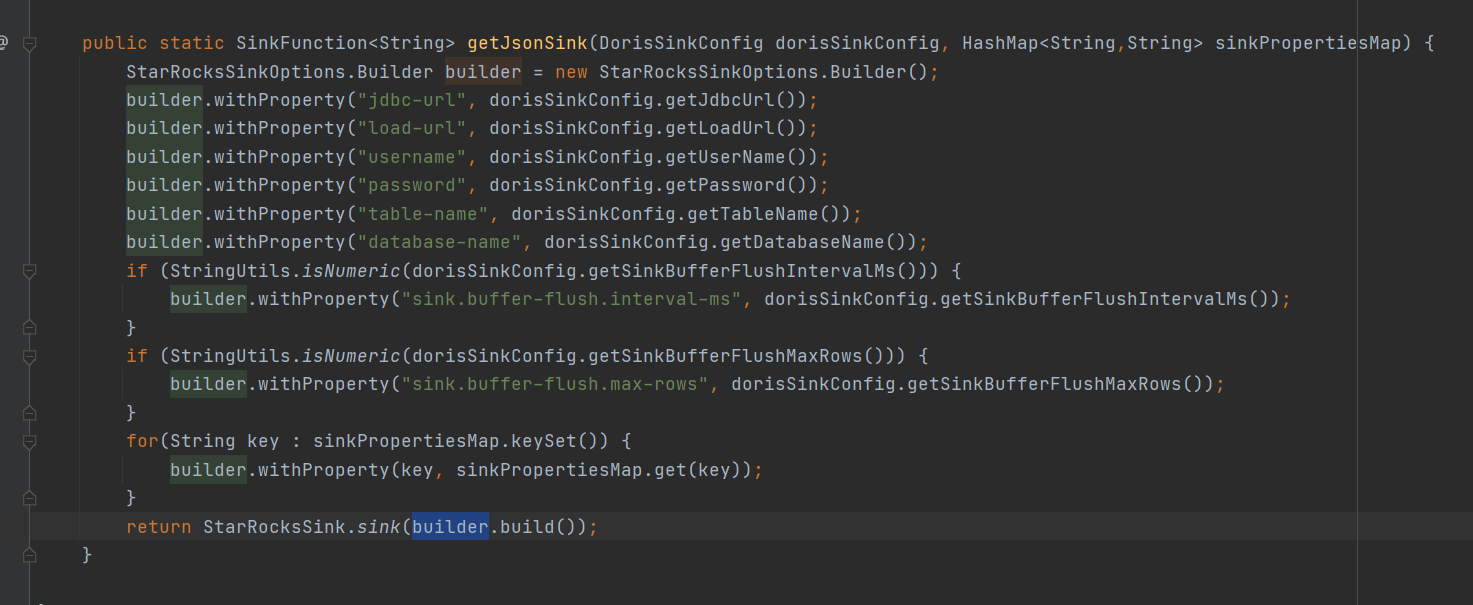Click the sinkPropertiesMap parameter in signature
This screenshot has height=605, width=1473.
pos(1308,43)
